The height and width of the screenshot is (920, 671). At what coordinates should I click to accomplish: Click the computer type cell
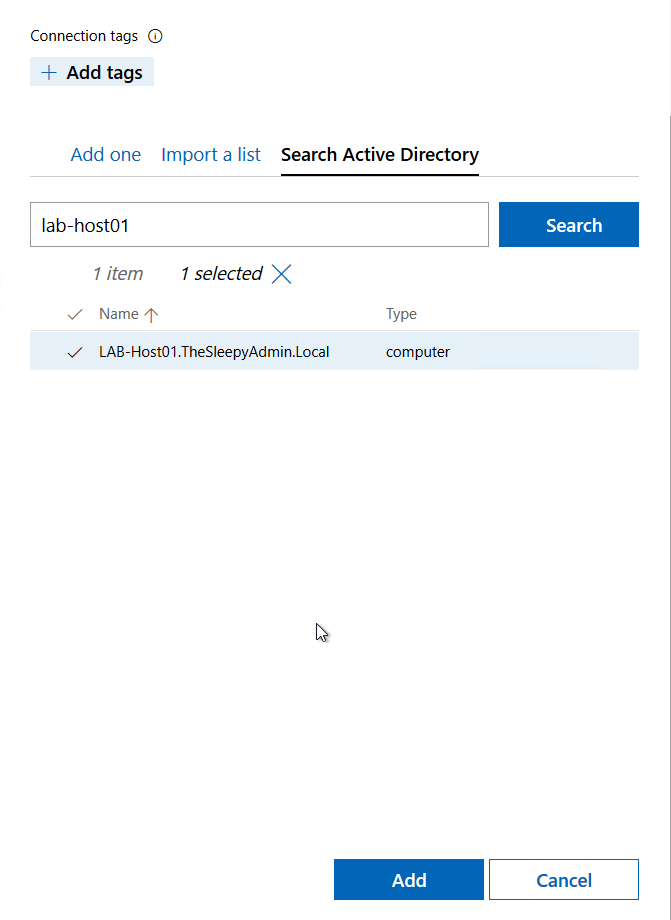coord(418,352)
